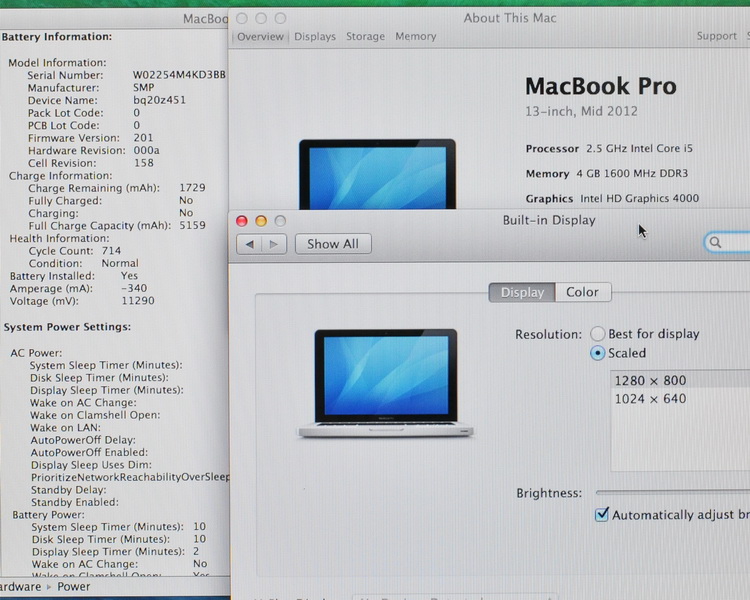Toggle Automatically adjust brightness checkbox
The image size is (750, 600).
pos(602,514)
